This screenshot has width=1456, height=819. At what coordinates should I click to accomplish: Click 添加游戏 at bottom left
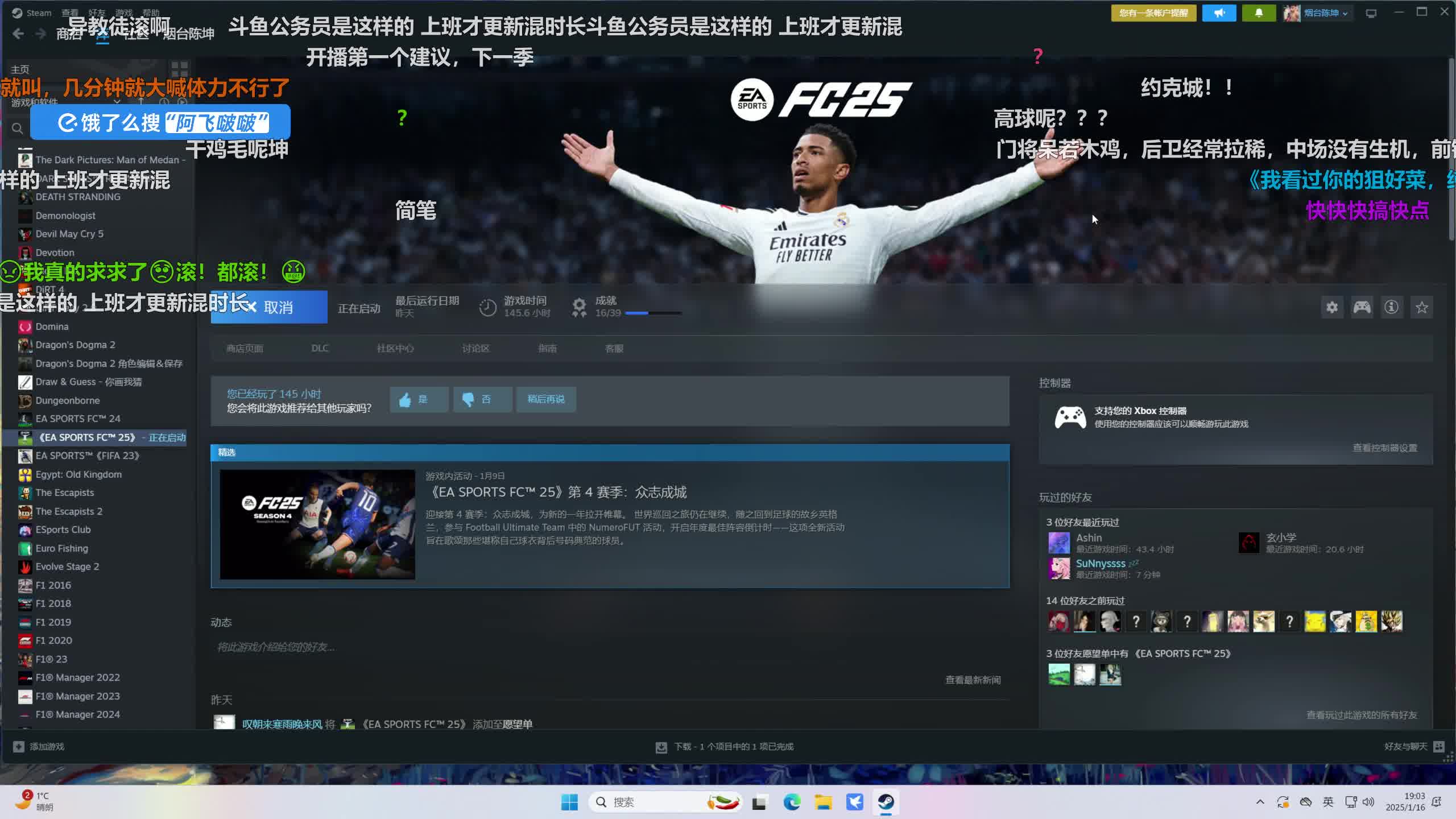click(x=47, y=746)
